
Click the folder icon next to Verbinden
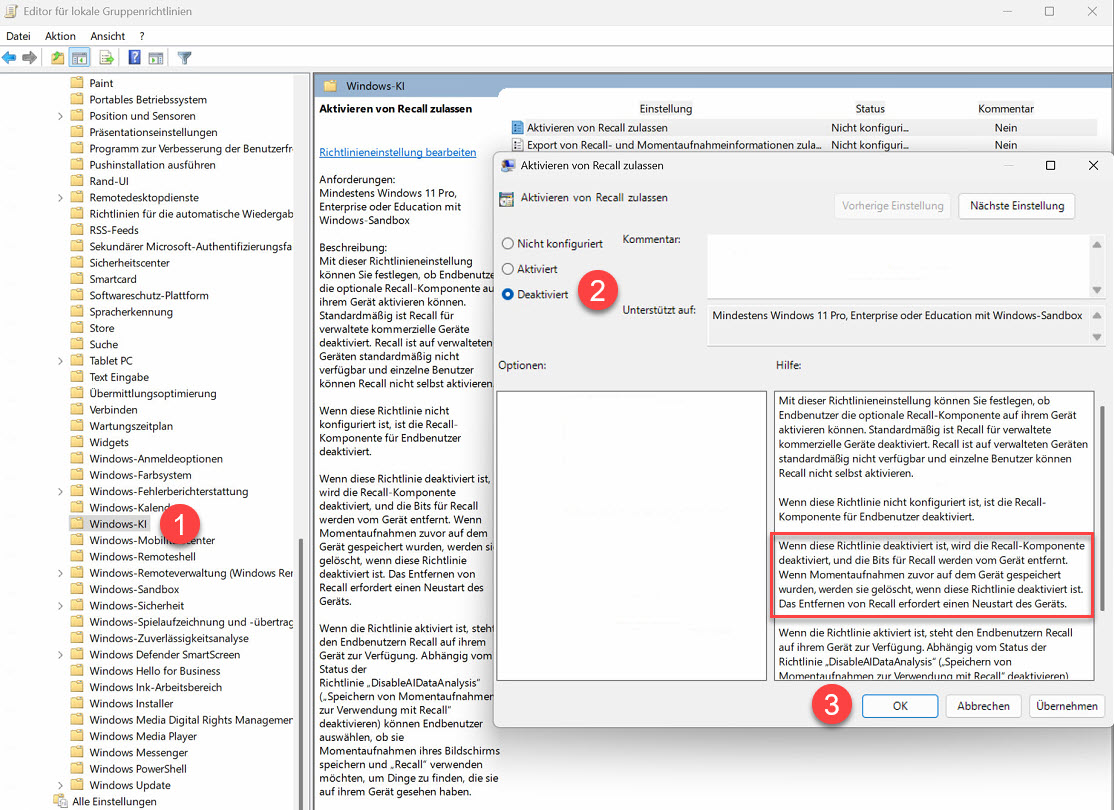point(77,410)
